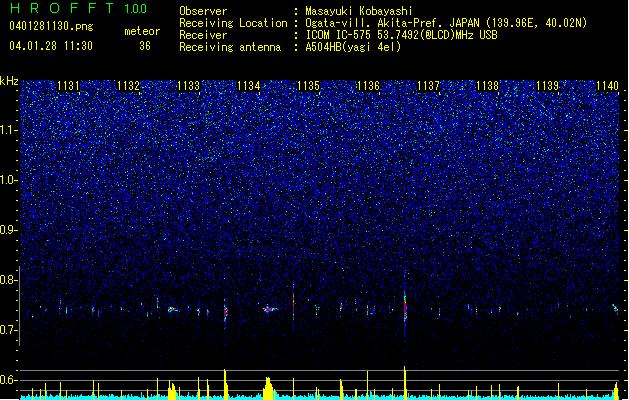Click the HROFFT program title

[x=62, y=8]
